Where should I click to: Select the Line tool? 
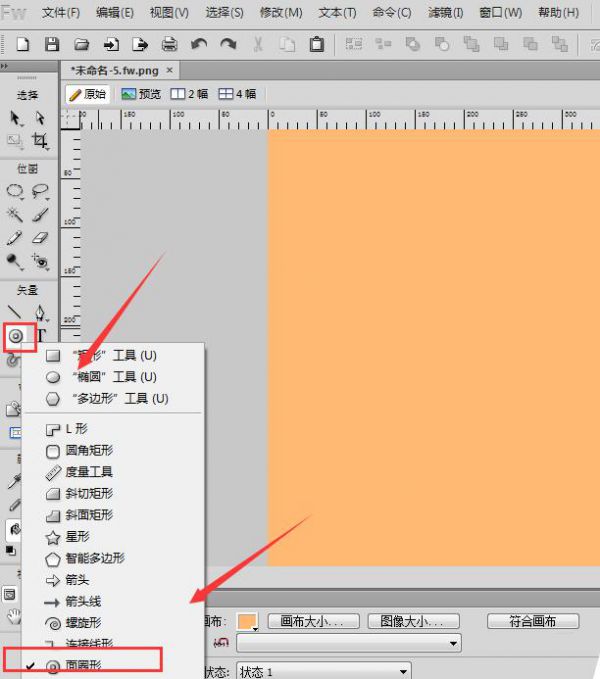click(14, 312)
